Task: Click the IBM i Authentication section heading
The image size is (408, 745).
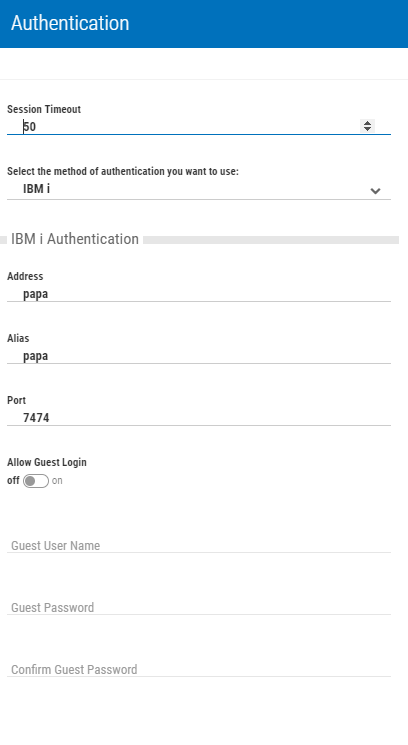Action: click(x=75, y=239)
